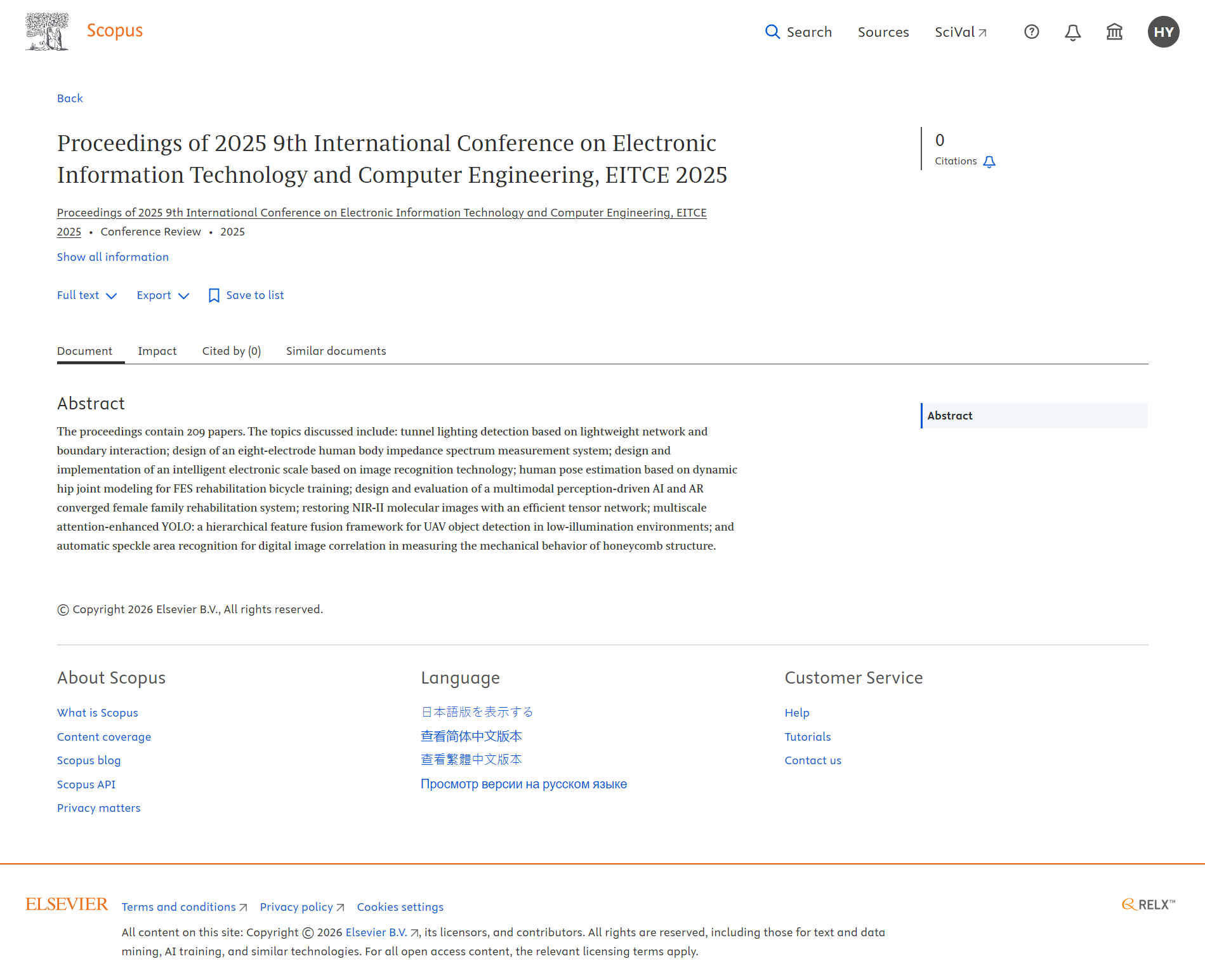The width and height of the screenshot is (1205, 980).
Task: Open notifications bell in header
Action: (1072, 32)
